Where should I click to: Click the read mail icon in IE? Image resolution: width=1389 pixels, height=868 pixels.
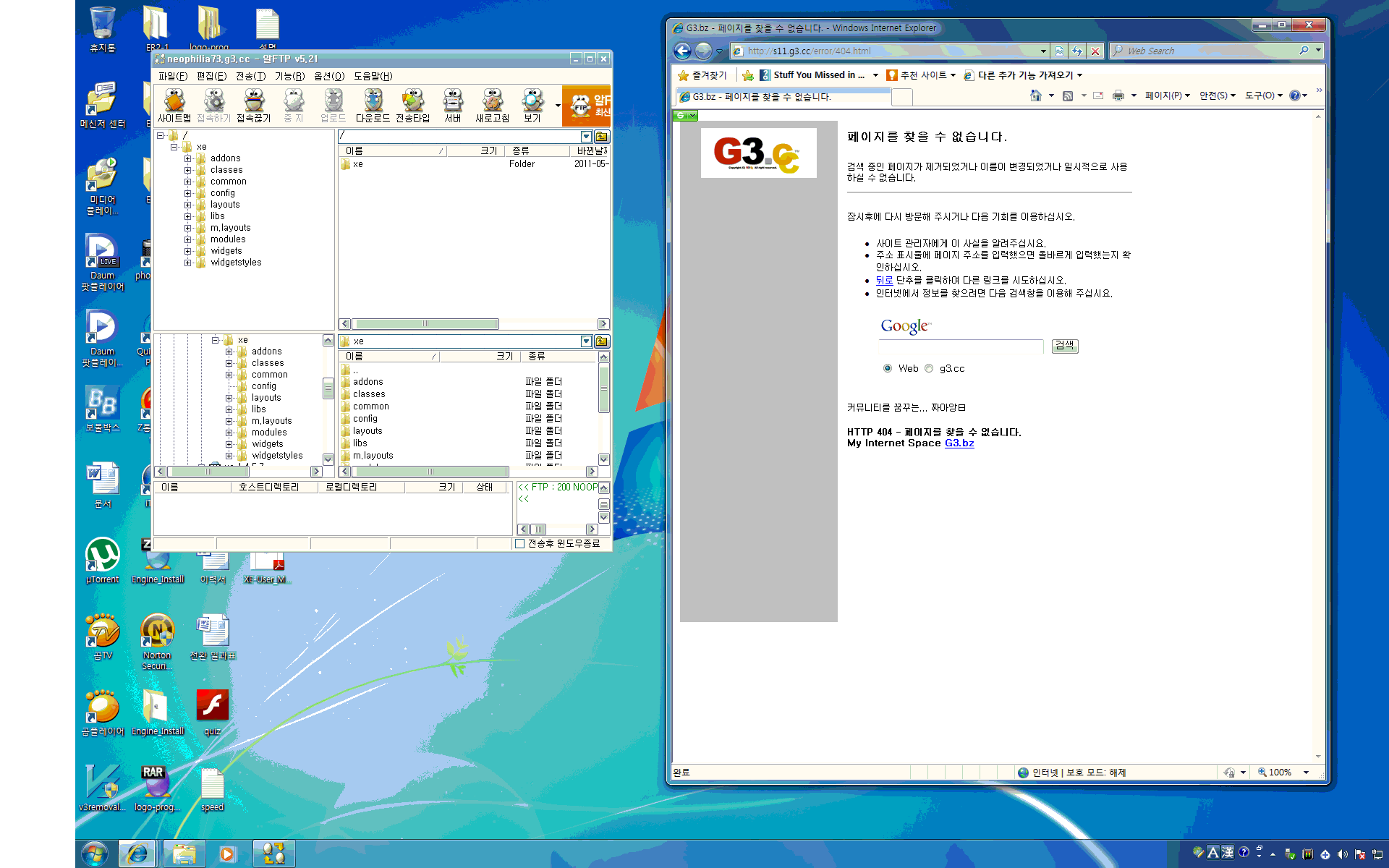click(x=1098, y=95)
